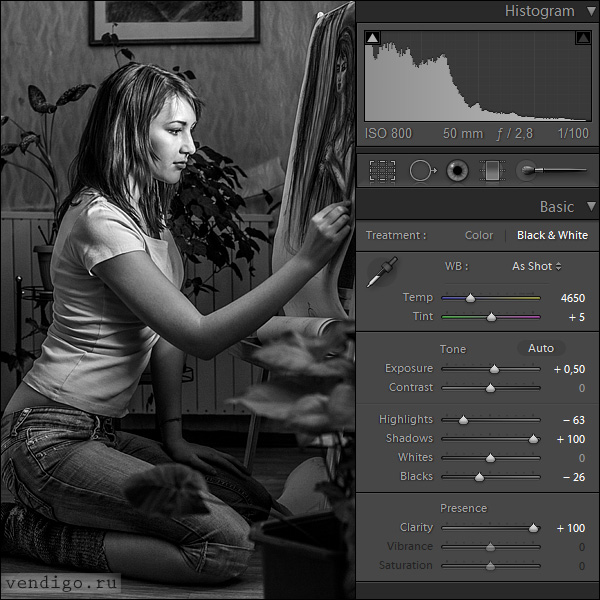
Task: Click the Temp value 4650
Action: pyautogui.click(x=572, y=298)
